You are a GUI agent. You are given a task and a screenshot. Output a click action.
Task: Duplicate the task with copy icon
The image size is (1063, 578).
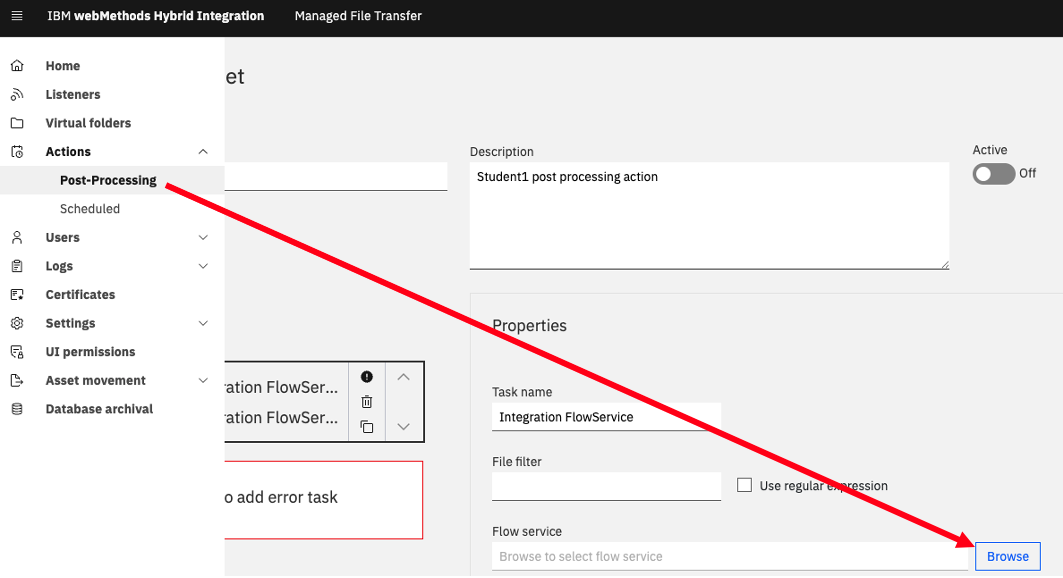367,427
